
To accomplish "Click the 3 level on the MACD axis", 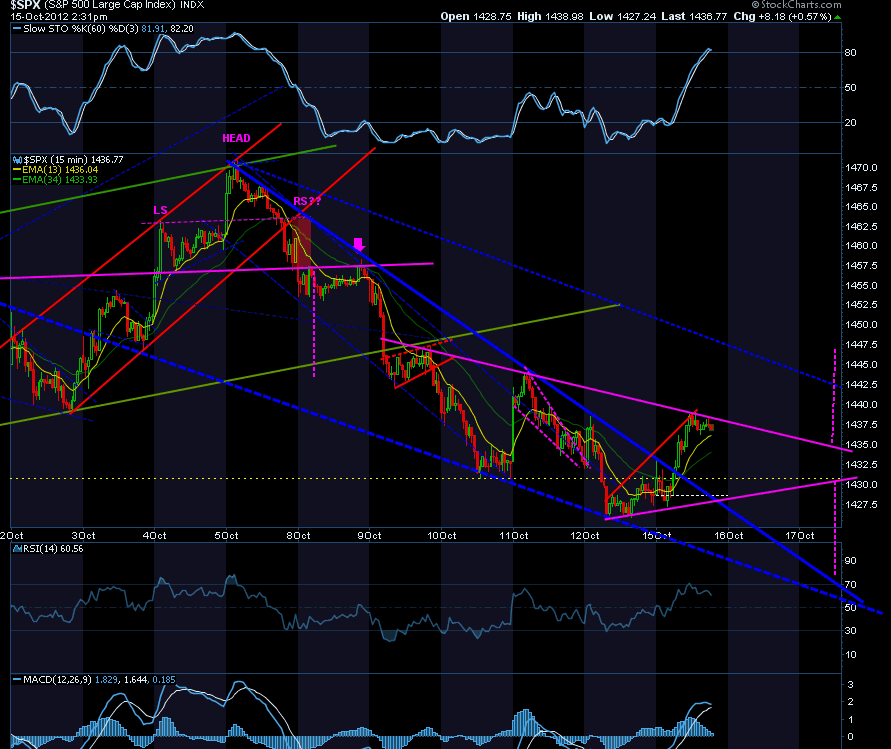I will click(x=851, y=685).
